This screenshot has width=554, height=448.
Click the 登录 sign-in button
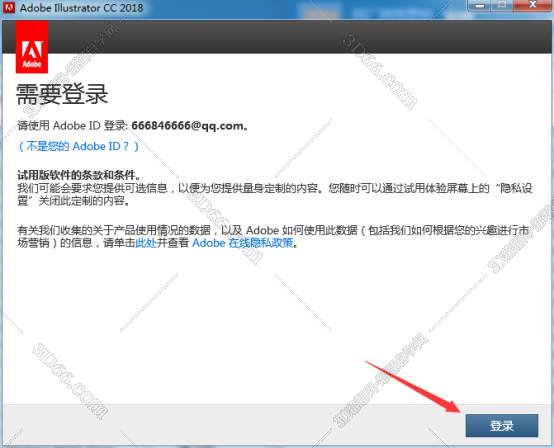tap(501, 425)
